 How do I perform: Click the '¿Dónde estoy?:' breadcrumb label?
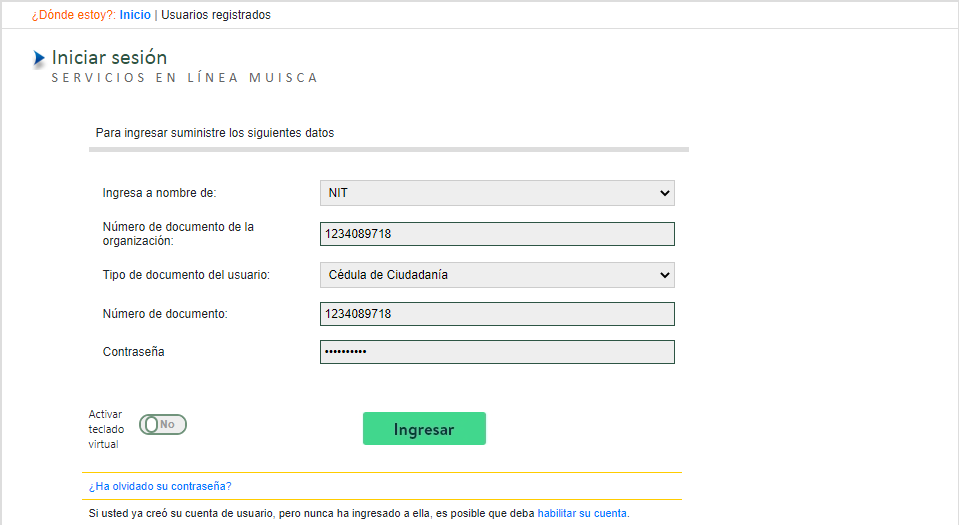(x=73, y=15)
